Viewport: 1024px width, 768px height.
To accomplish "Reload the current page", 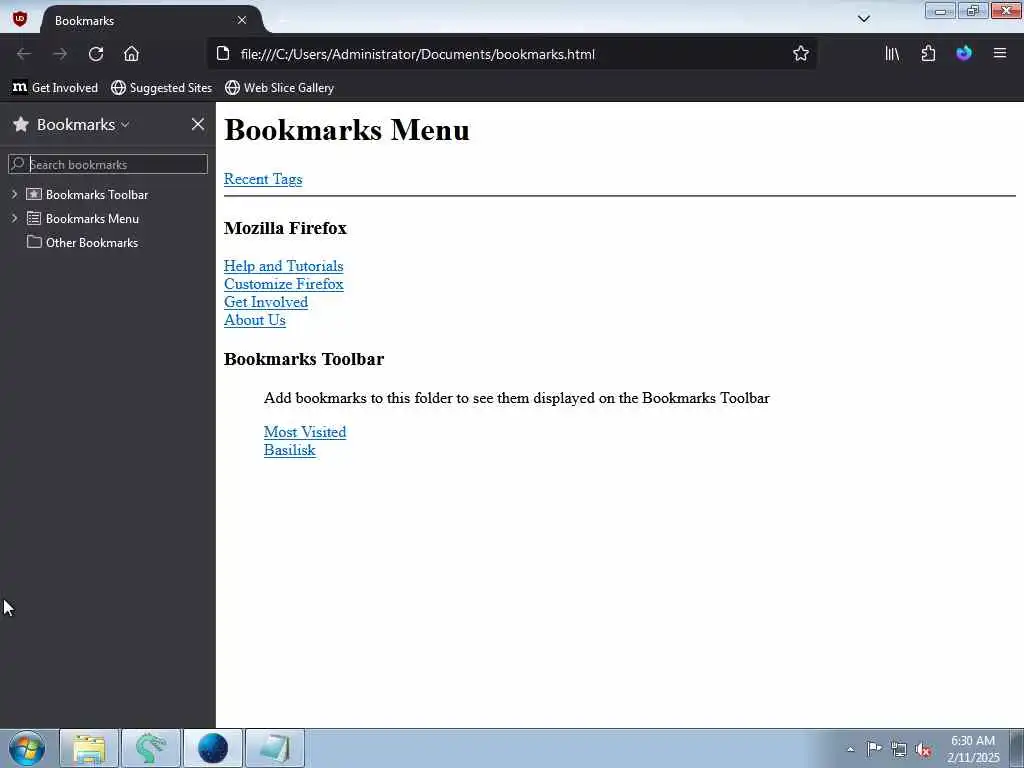I will [x=96, y=54].
